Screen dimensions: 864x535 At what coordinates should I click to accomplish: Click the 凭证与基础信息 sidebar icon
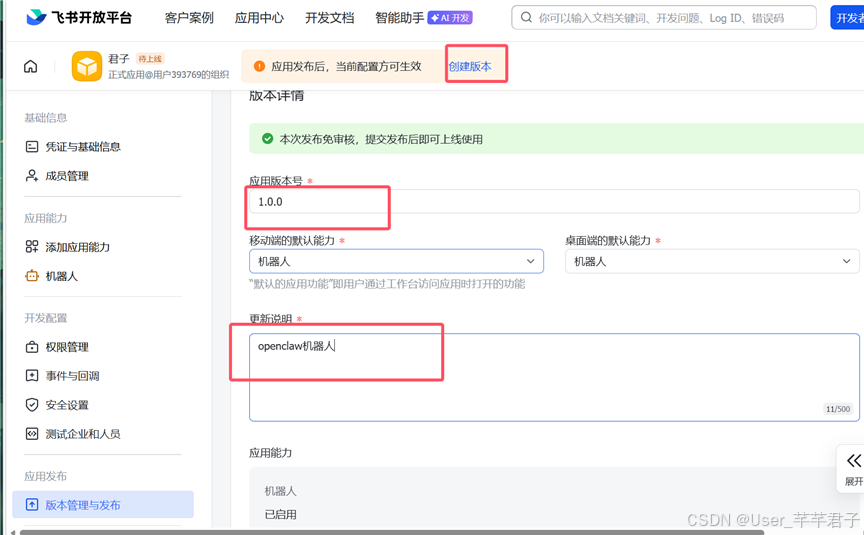32,147
